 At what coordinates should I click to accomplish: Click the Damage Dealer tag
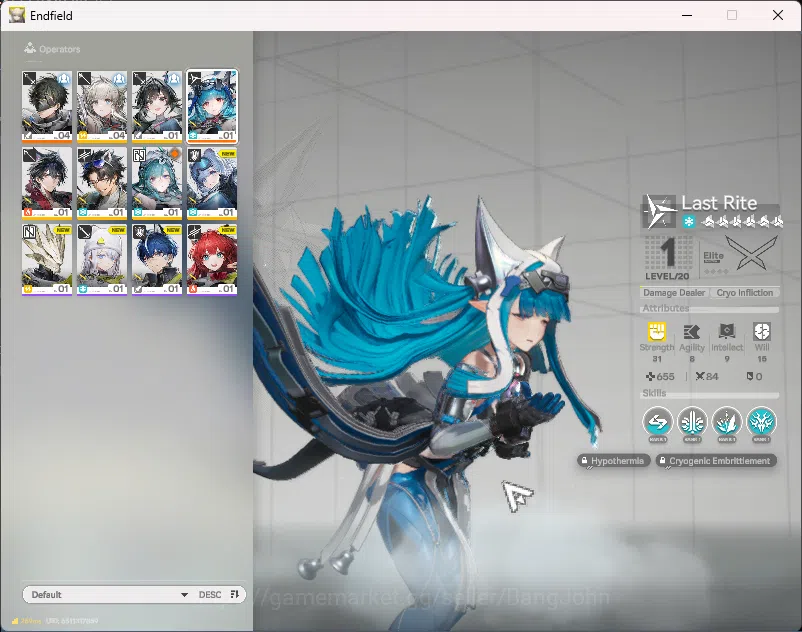tap(674, 292)
